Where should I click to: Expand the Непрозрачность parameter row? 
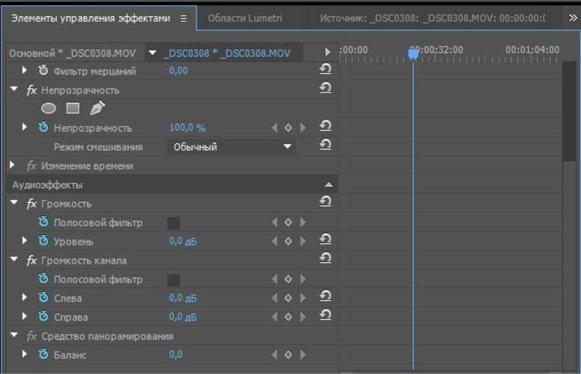[x=24, y=127]
